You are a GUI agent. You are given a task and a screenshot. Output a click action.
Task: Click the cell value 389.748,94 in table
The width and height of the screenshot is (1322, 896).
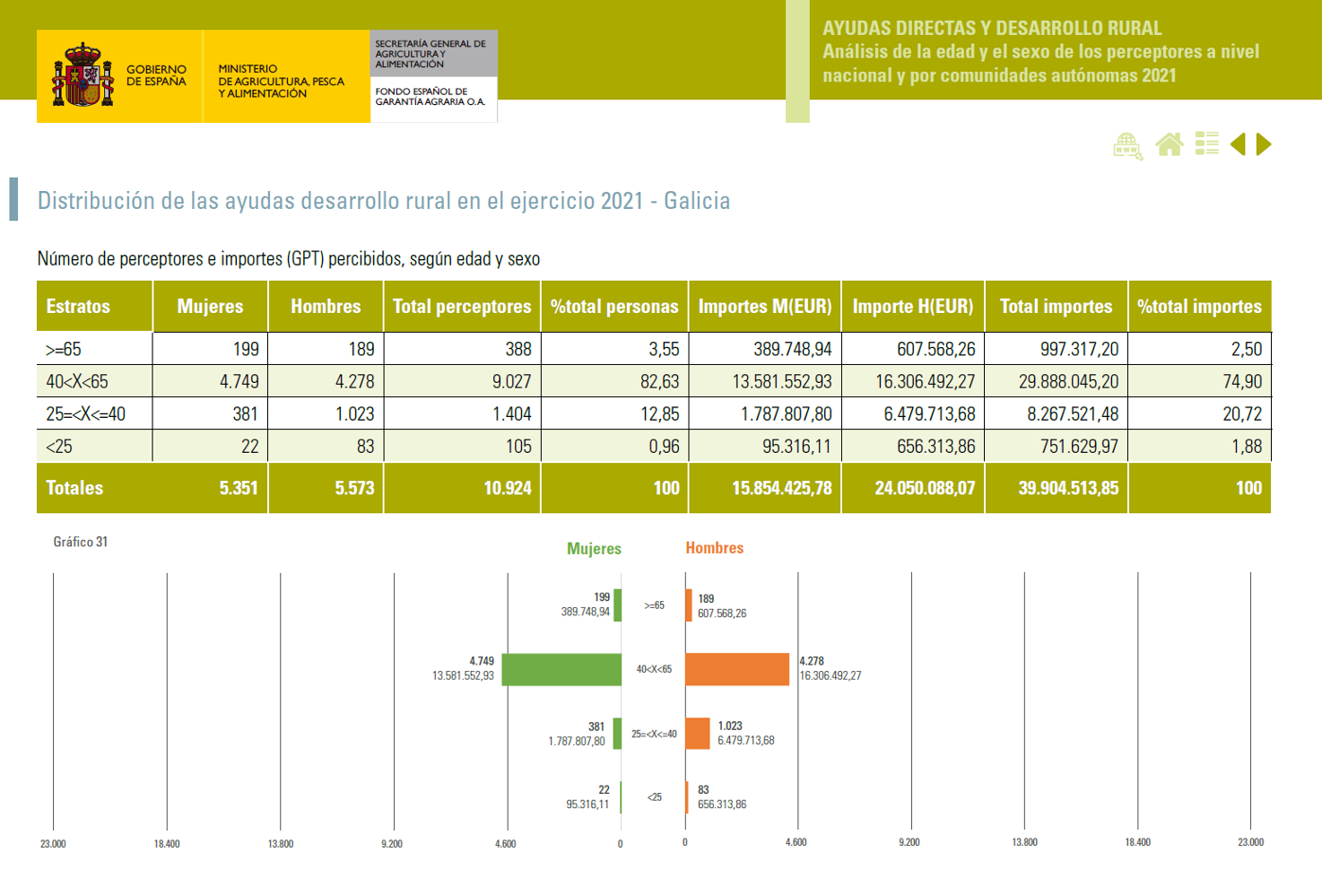pyautogui.click(x=793, y=350)
